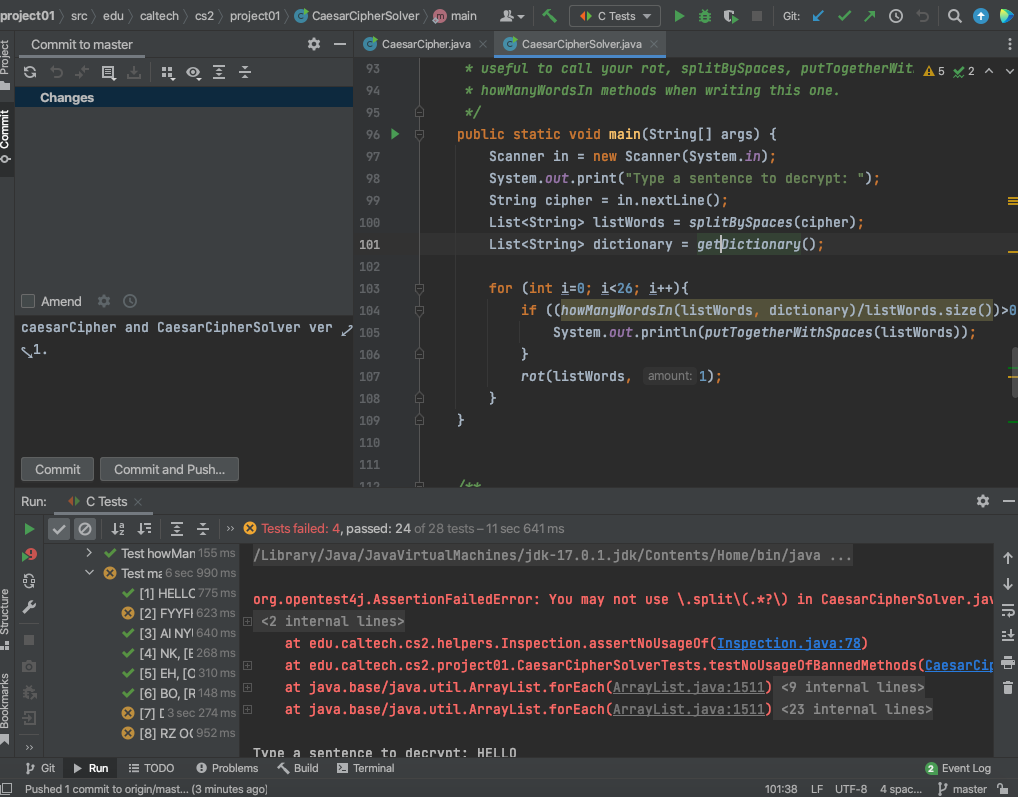Open Search Everywhere magnifying glass
The image size is (1018, 797).
coord(955,16)
